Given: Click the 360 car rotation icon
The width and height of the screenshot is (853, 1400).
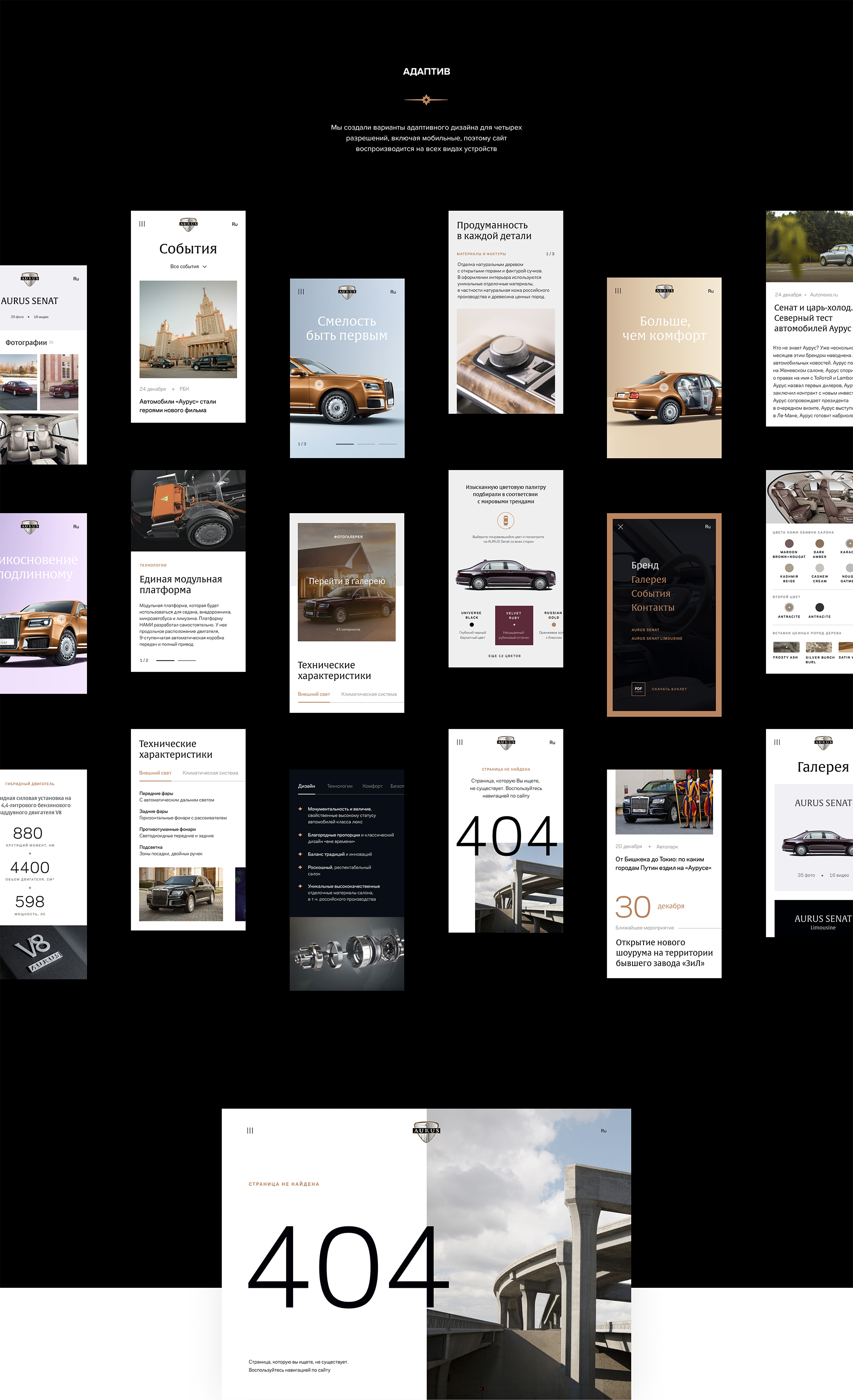Looking at the screenshot, I should (505, 520).
